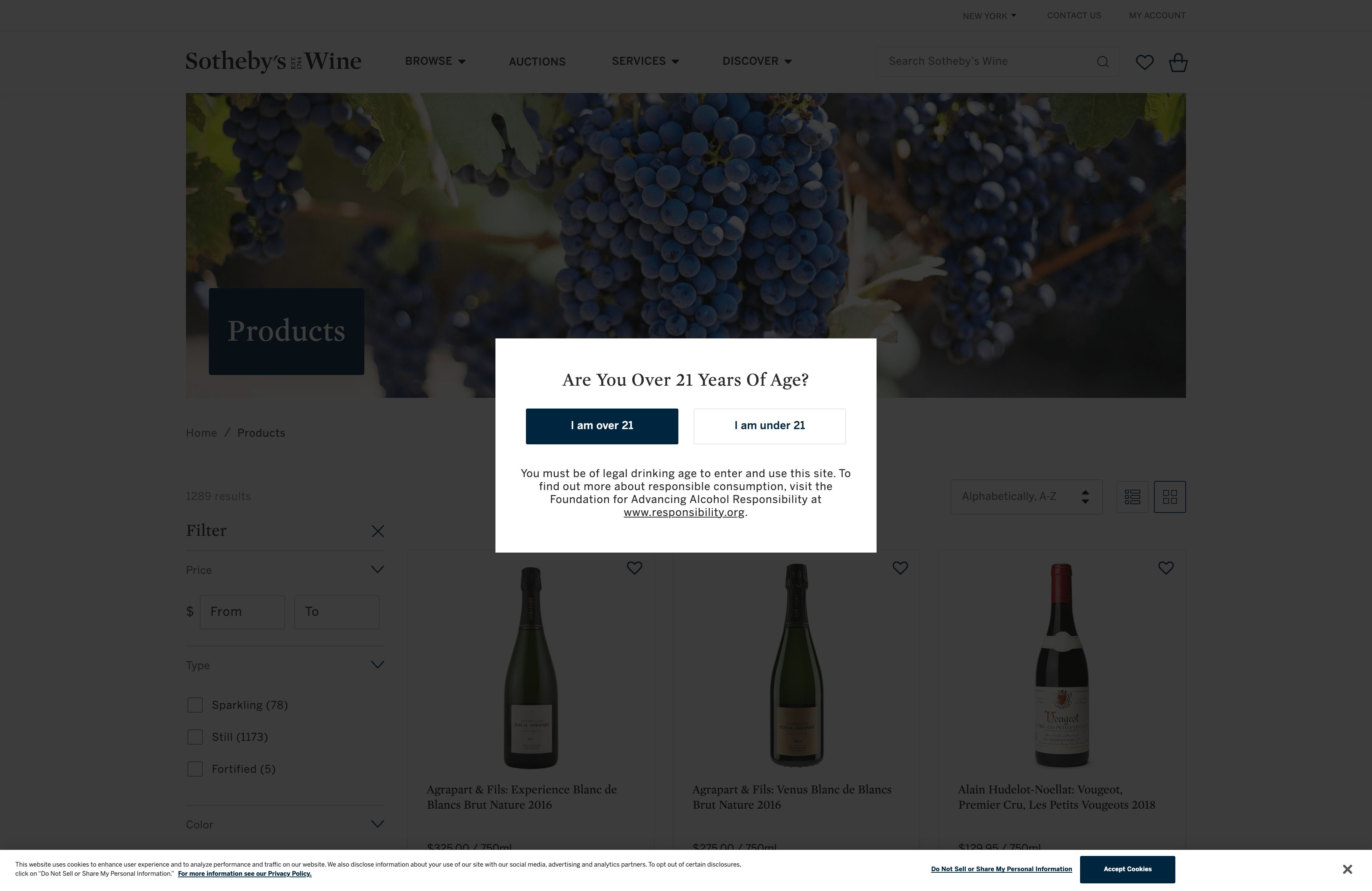Open the BROWSE menu

click(x=435, y=61)
